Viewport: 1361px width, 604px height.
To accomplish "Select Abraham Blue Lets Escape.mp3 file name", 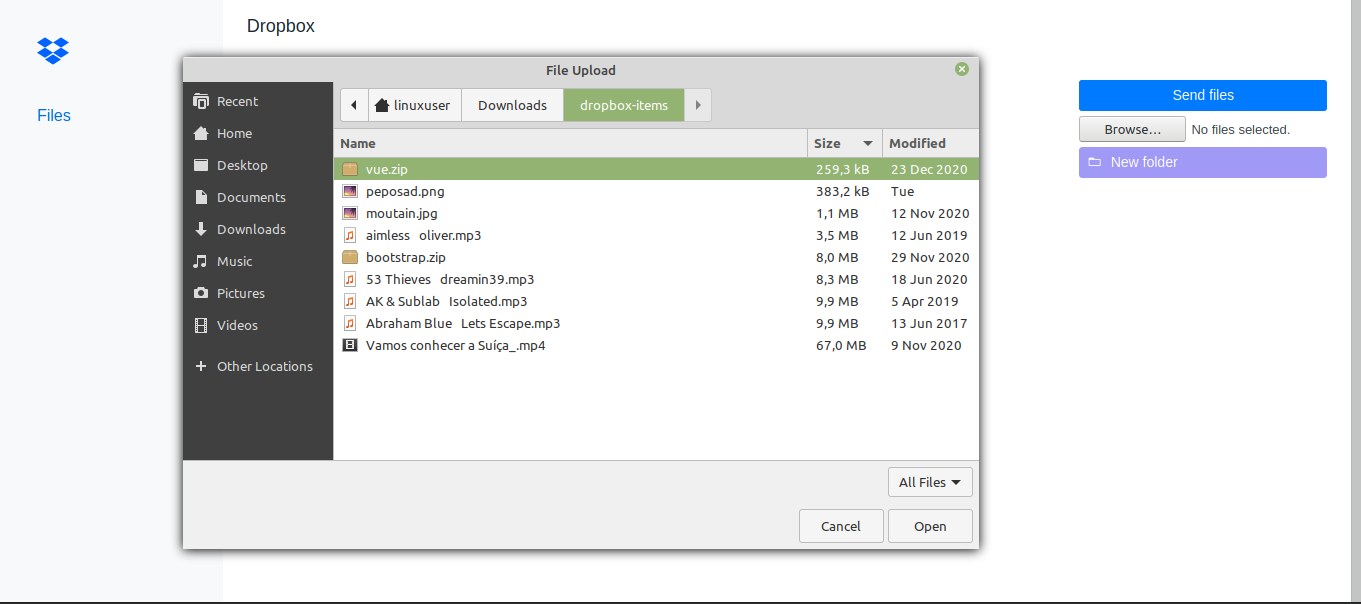I will tap(463, 323).
